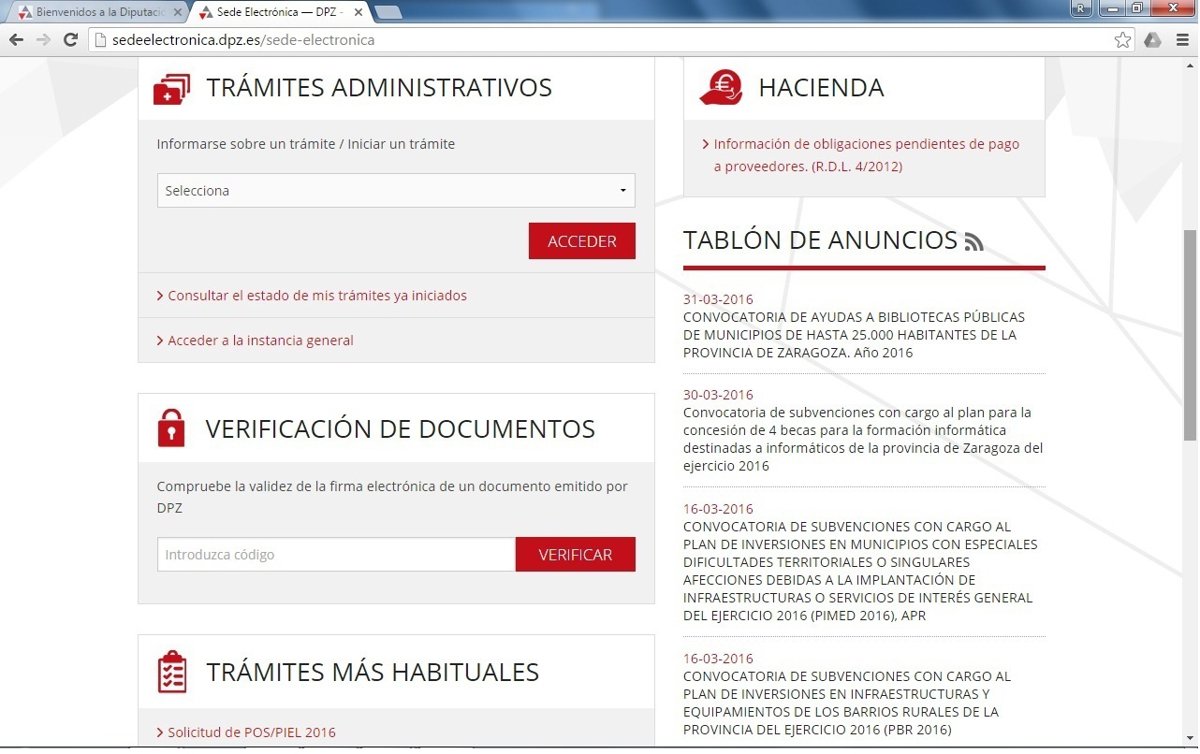
Task: Open Consultar el estado de mis trámites link
Action: tap(316, 296)
